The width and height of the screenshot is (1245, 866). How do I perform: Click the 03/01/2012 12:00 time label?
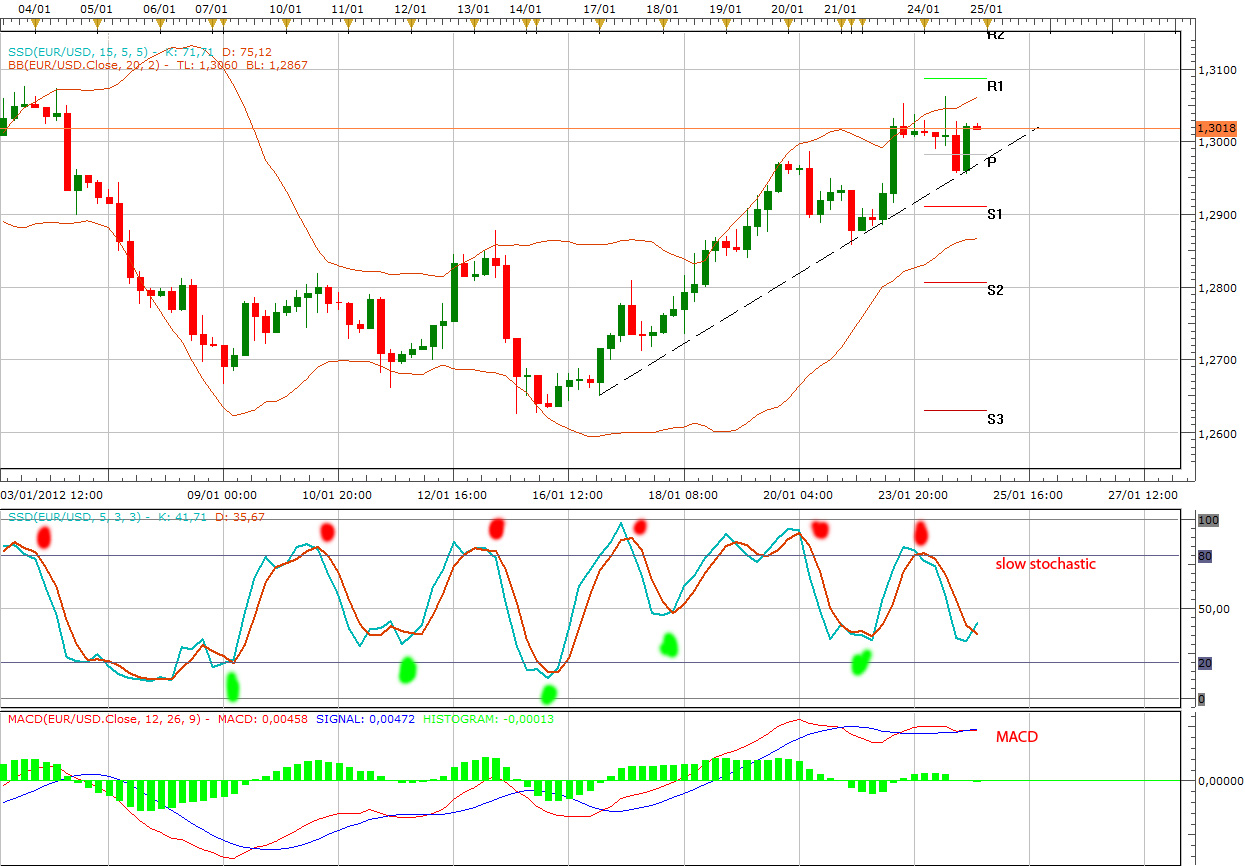[x=53, y=494]
